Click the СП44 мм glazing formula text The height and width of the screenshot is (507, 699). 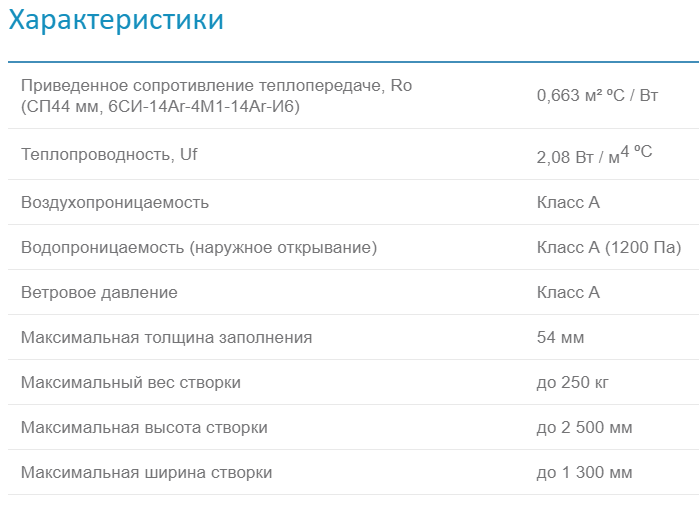coord(160,106)
